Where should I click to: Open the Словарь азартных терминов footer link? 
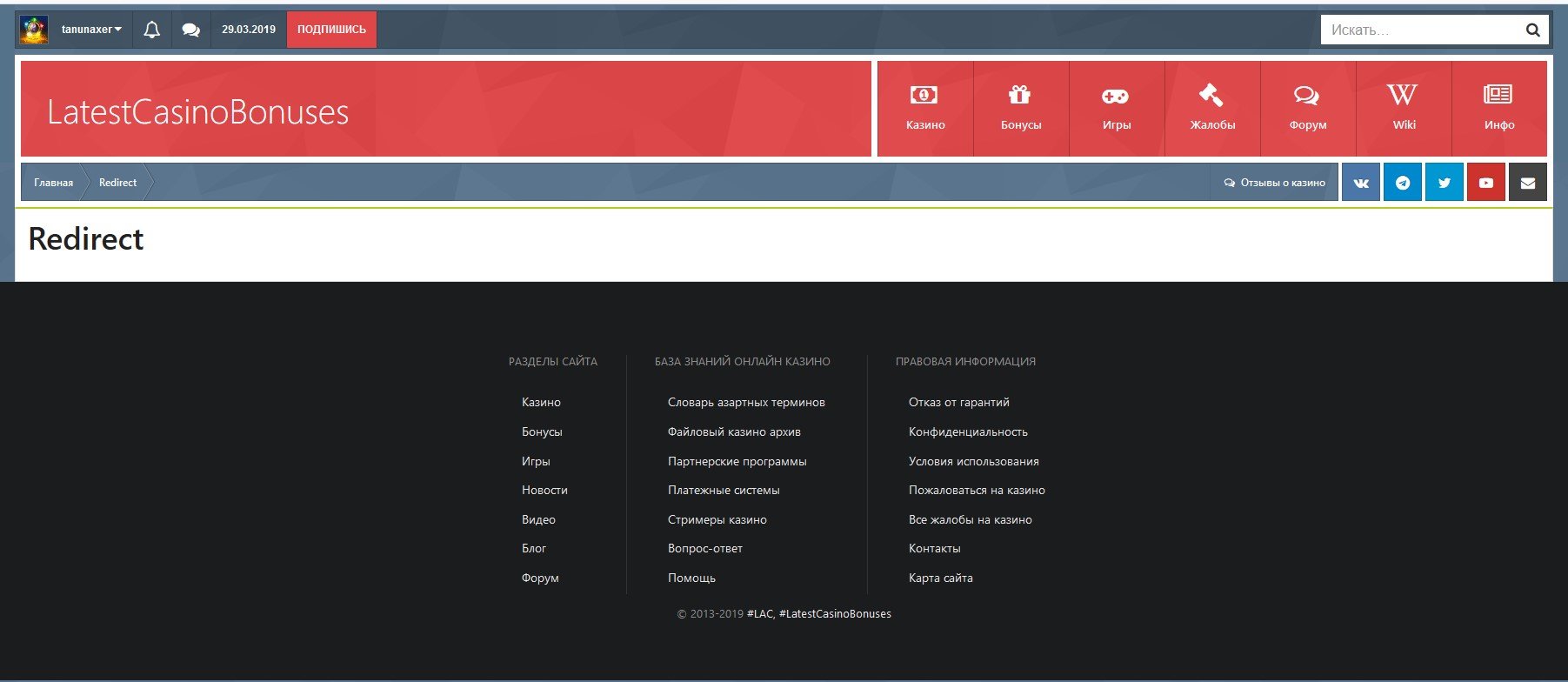(745, 402)
